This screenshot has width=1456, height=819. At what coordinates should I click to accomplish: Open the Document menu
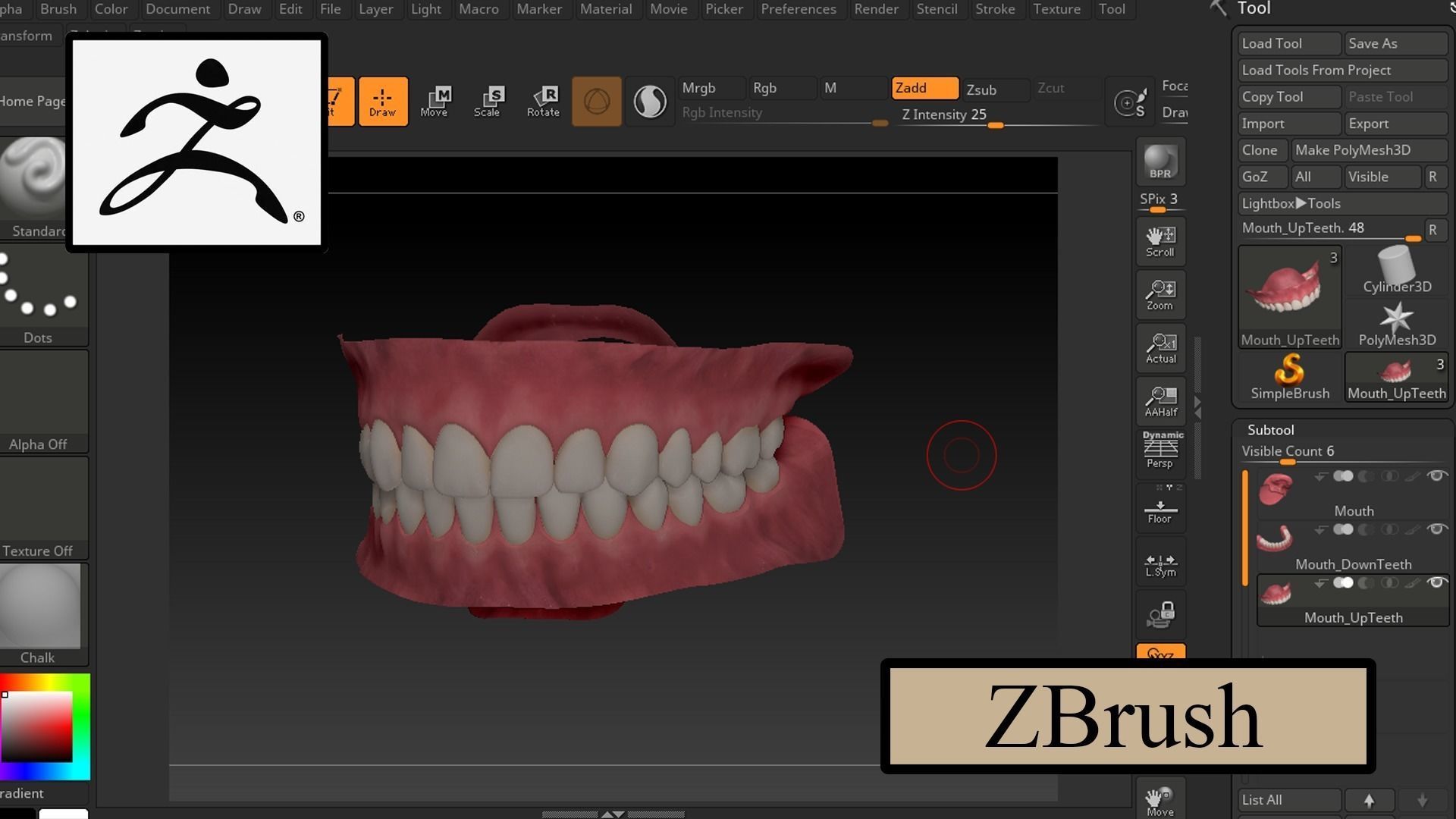pyautogui.click(x=178, y=9)
